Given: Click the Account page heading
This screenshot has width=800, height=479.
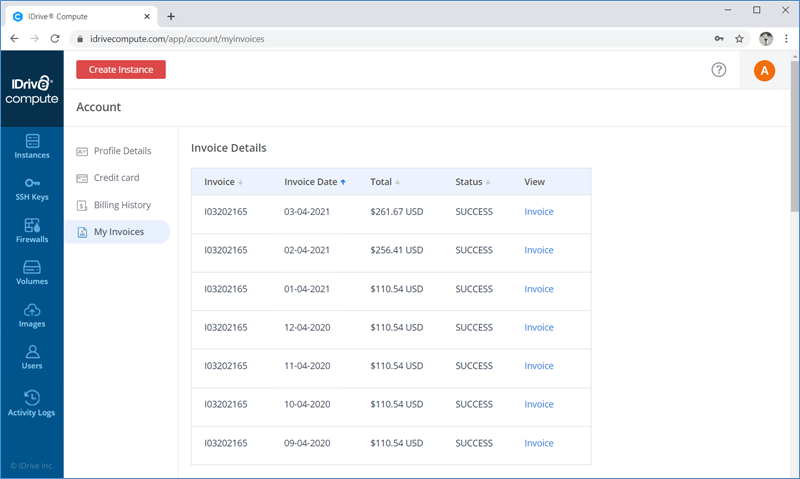Looking at the screenshot, I should coord(98,107).
